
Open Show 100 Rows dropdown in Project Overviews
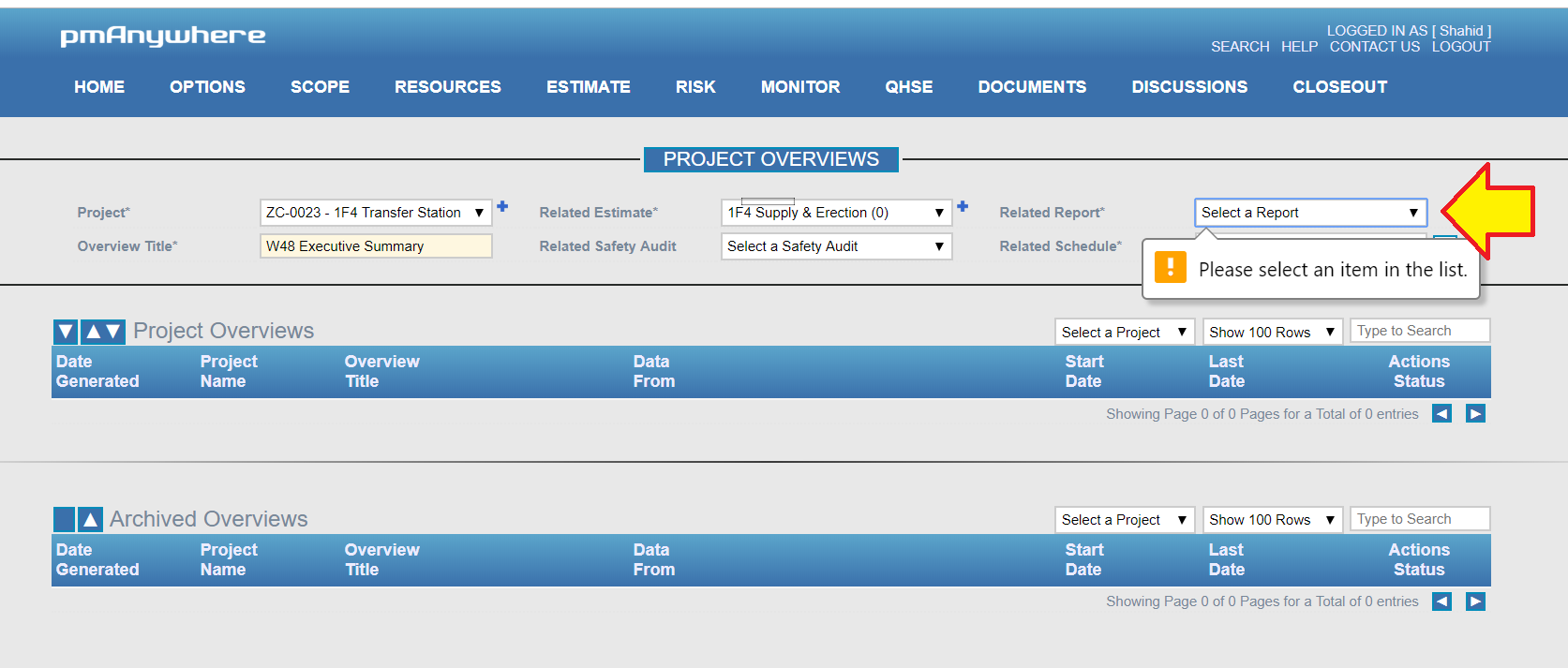(x=1272, y=333)
